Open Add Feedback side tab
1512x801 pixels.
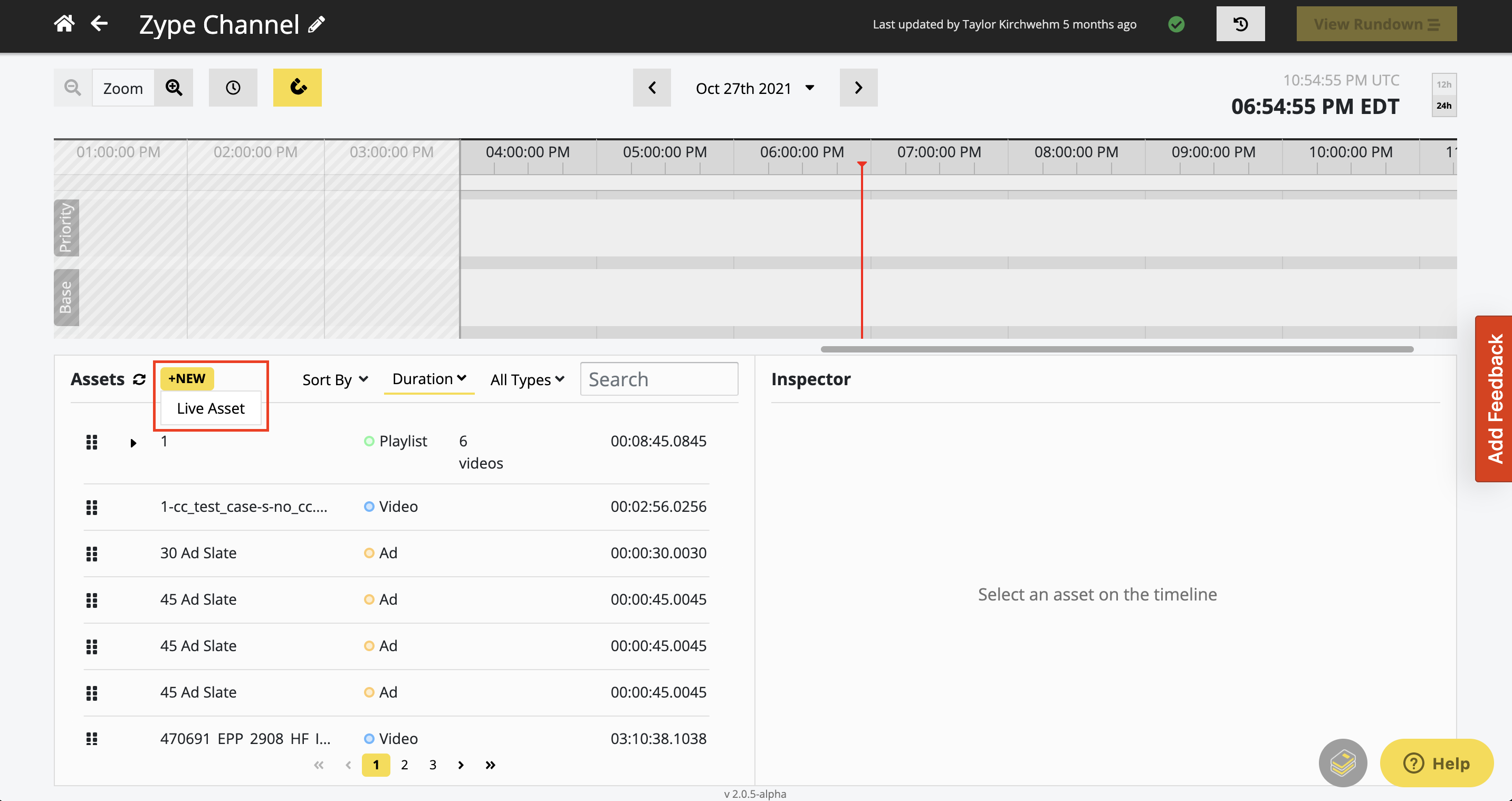[1494, 399]
